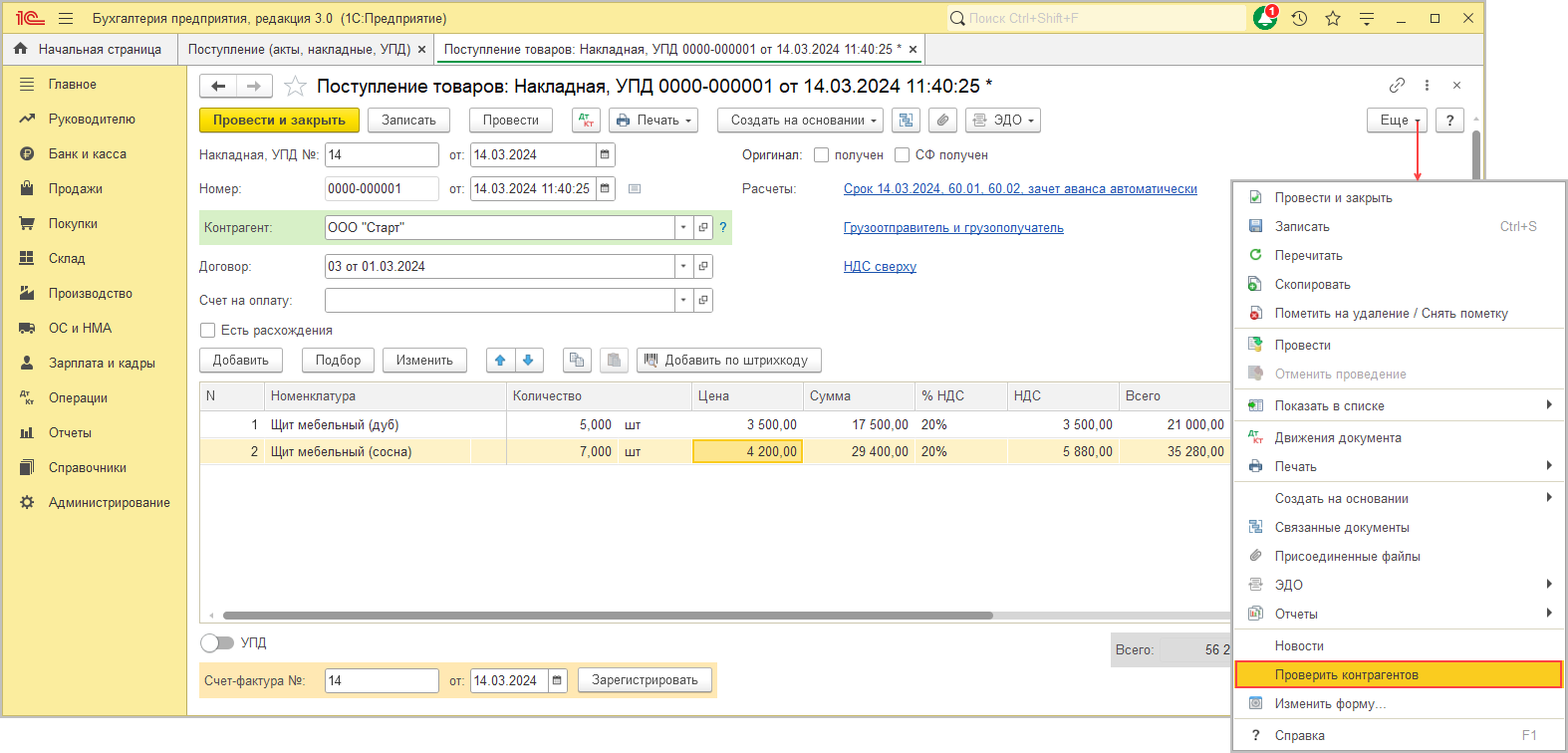Expand Показать в списке submenu
Screen dimensions: 1568x753
pos(1400,406)
